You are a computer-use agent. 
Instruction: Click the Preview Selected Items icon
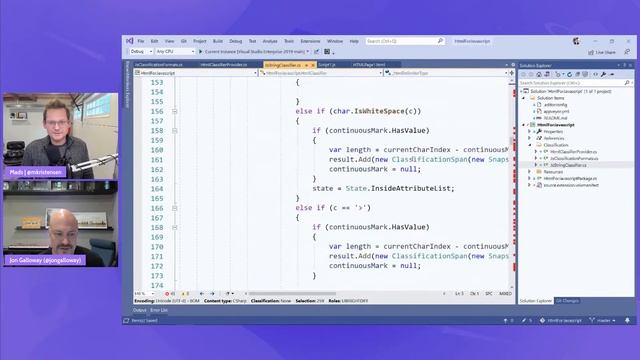611,74
